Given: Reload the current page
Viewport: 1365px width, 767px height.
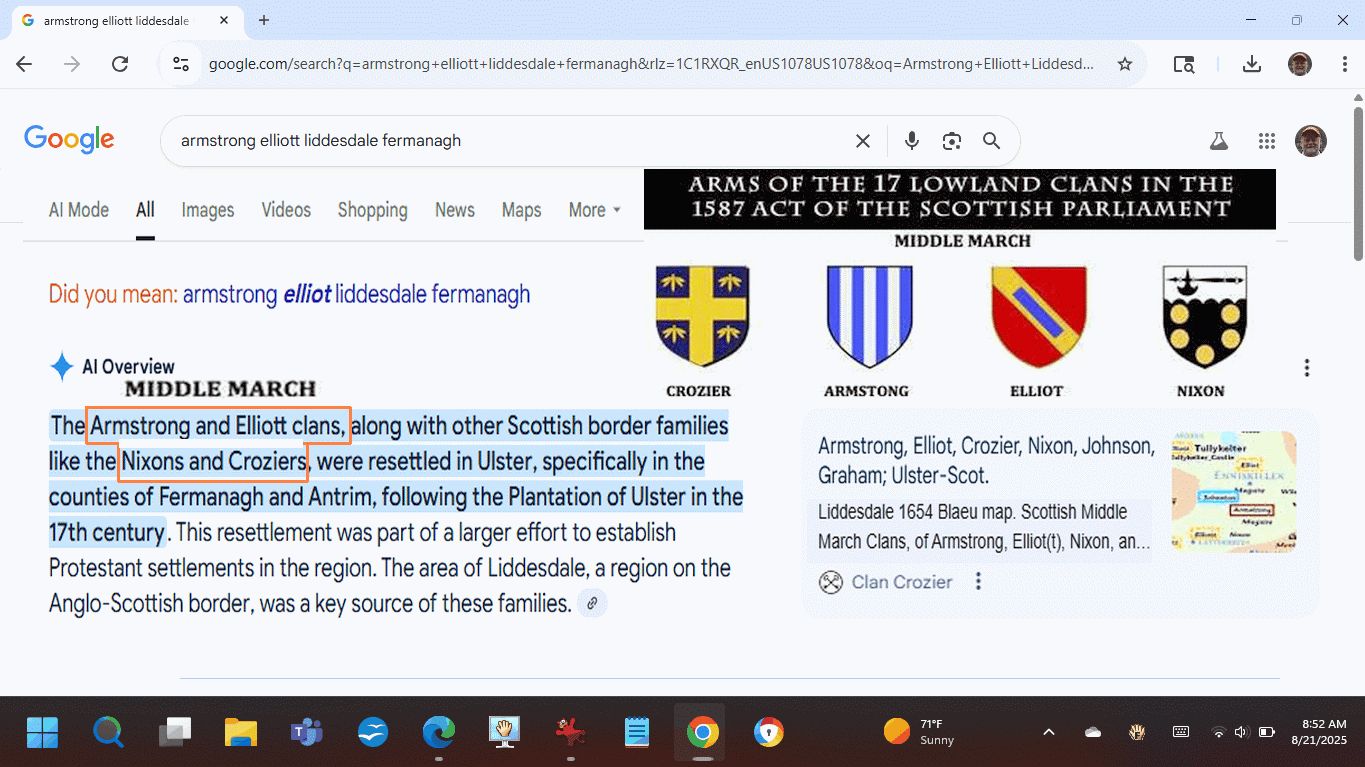Looking at the screenshot, I should pyautogui.click(x=120, y=64).
